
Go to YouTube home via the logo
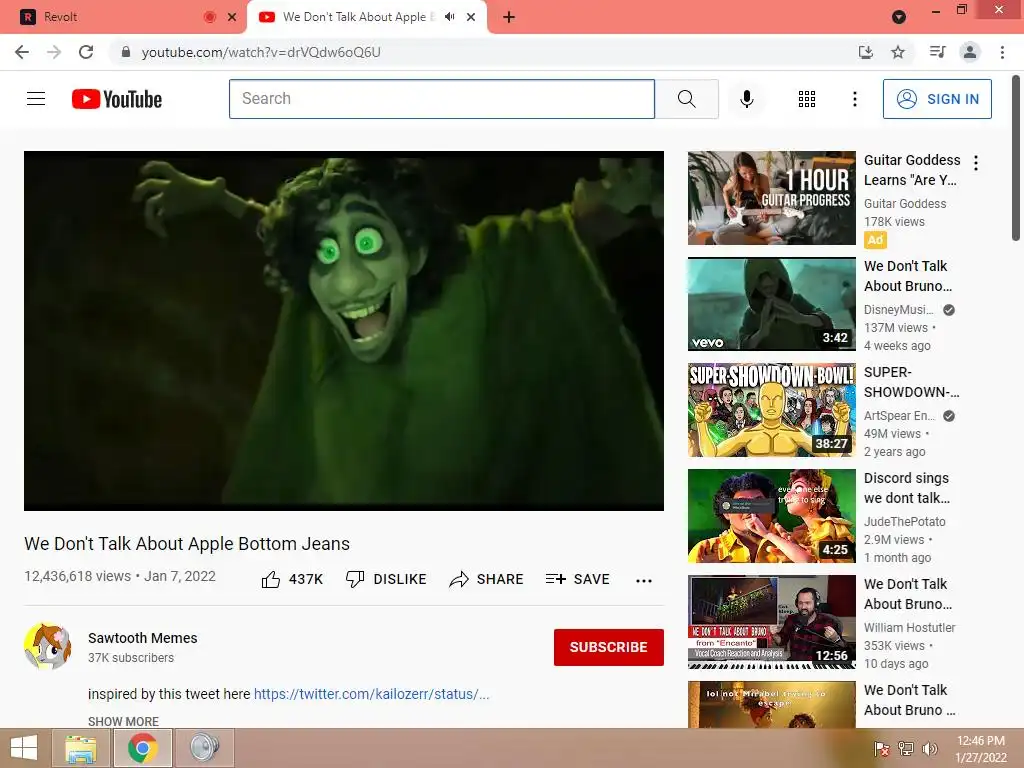coord(117,99)
